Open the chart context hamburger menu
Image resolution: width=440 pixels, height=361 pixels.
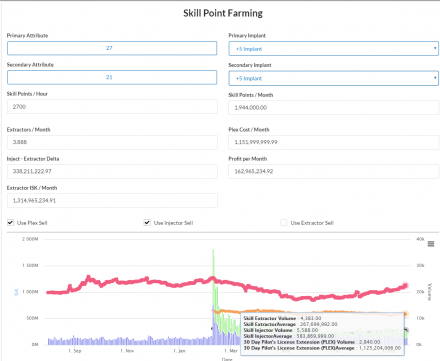pos(431,244)
